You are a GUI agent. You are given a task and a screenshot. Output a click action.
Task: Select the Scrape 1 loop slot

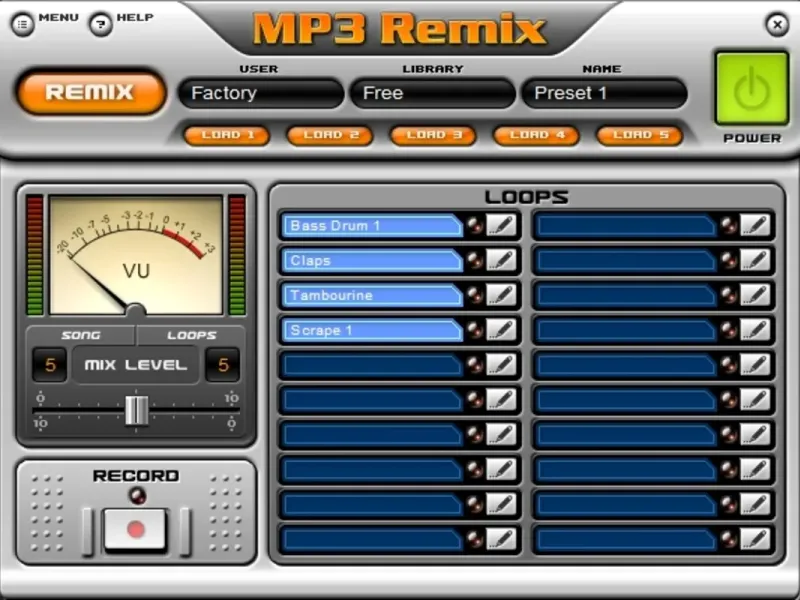372,330
